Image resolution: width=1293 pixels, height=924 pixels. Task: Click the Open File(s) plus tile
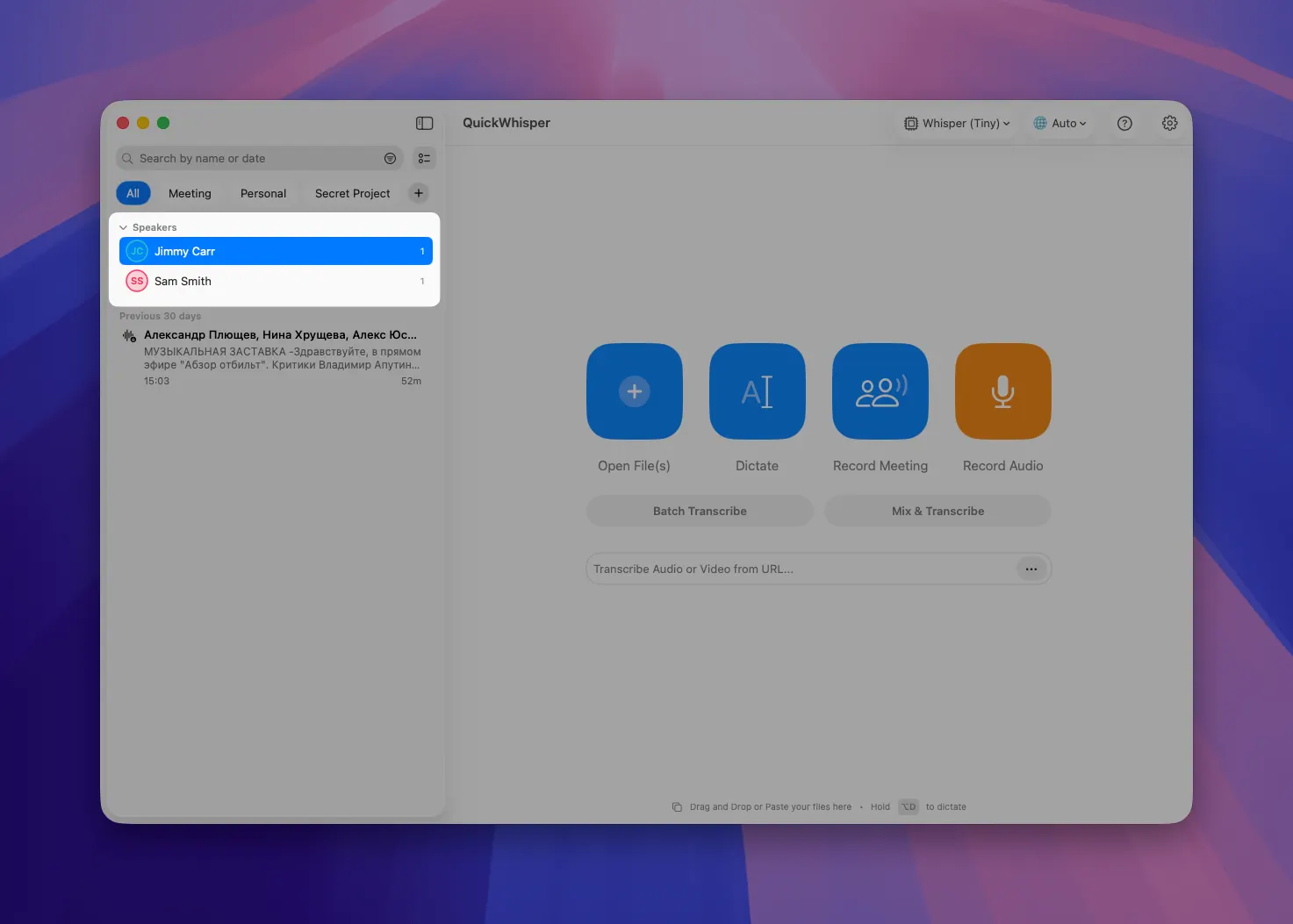click(635, 391)
